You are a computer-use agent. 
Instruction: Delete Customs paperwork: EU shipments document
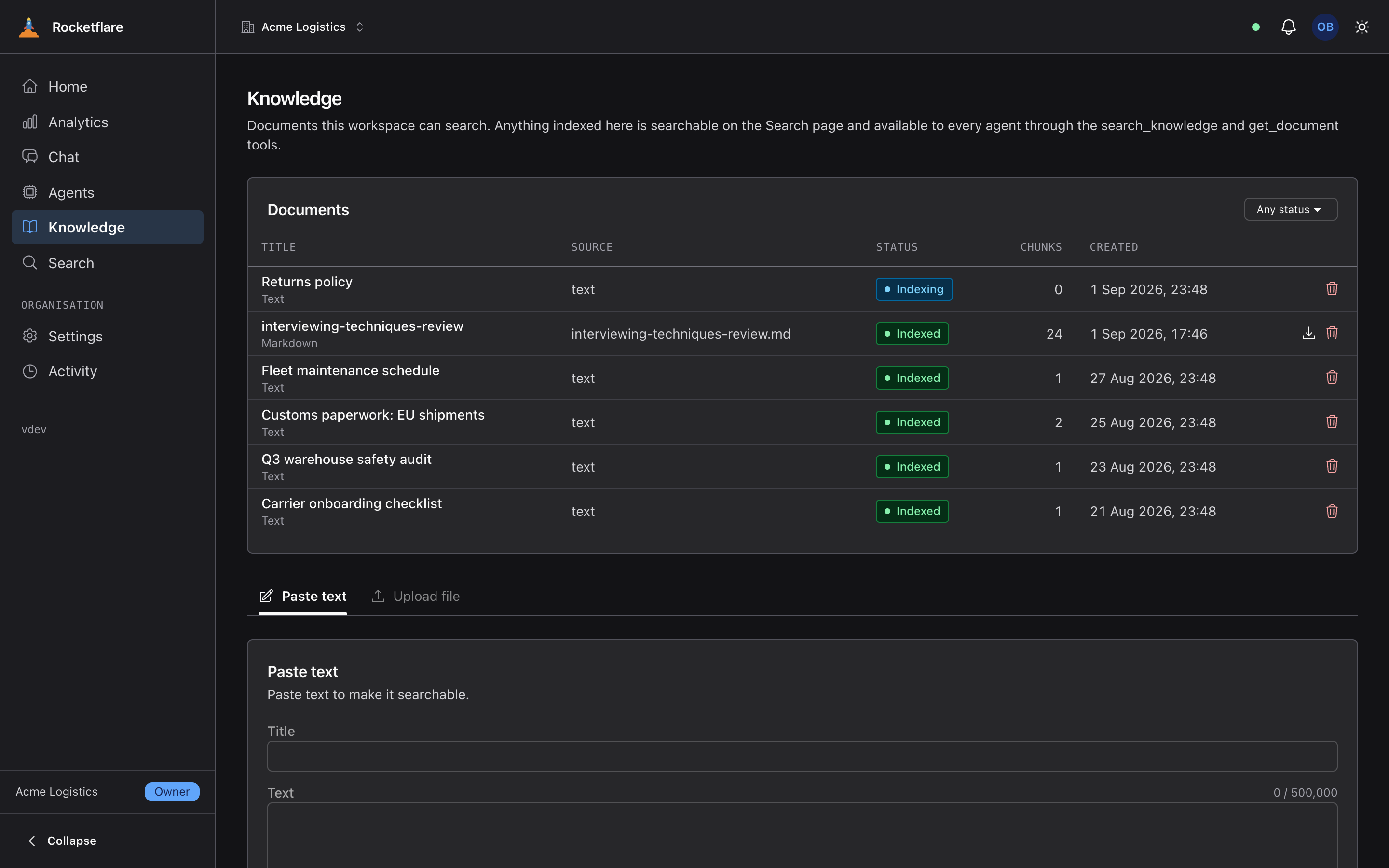point(1332,422)
